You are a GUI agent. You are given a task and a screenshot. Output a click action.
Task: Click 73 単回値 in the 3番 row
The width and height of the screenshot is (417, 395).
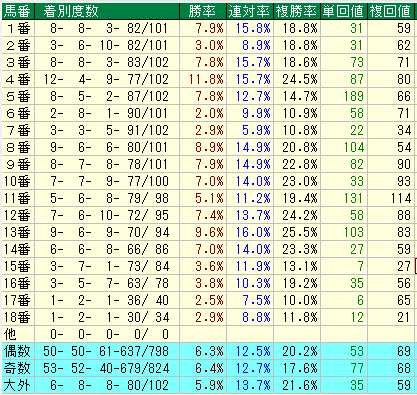[x=357, y=62]
